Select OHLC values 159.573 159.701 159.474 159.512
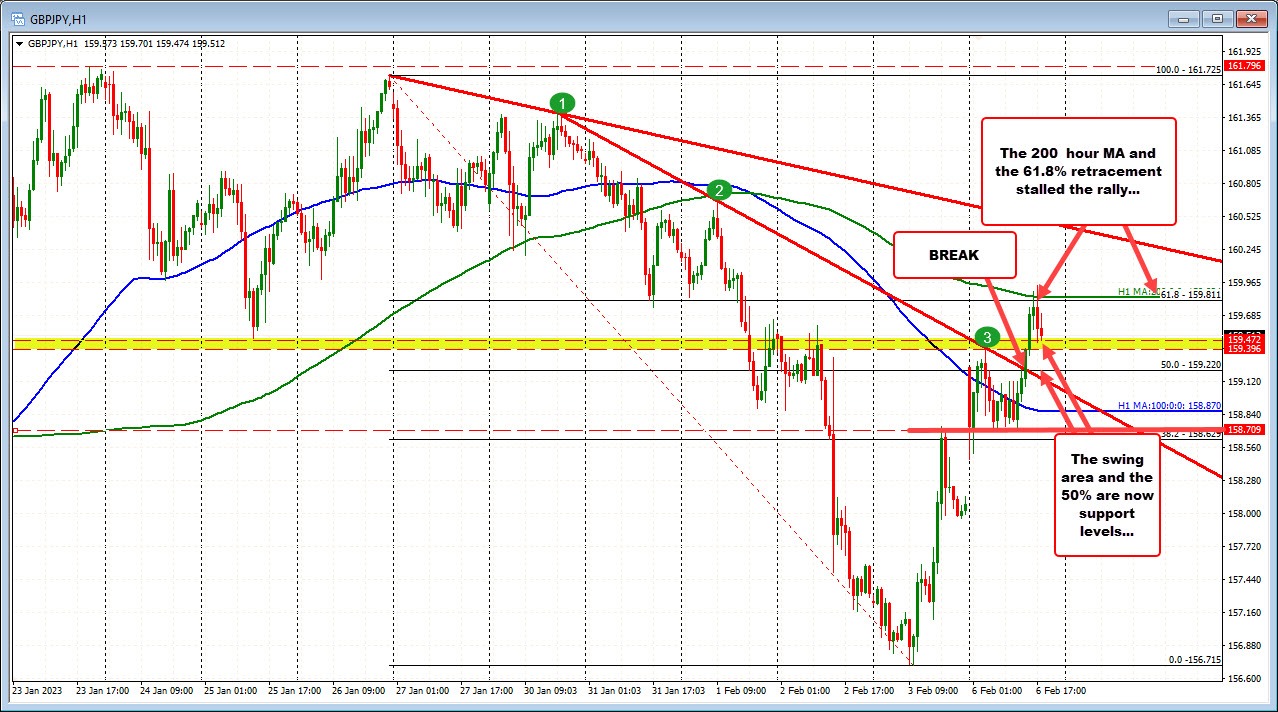This screenshot has height=712, width=1278. tap(156, 43)
